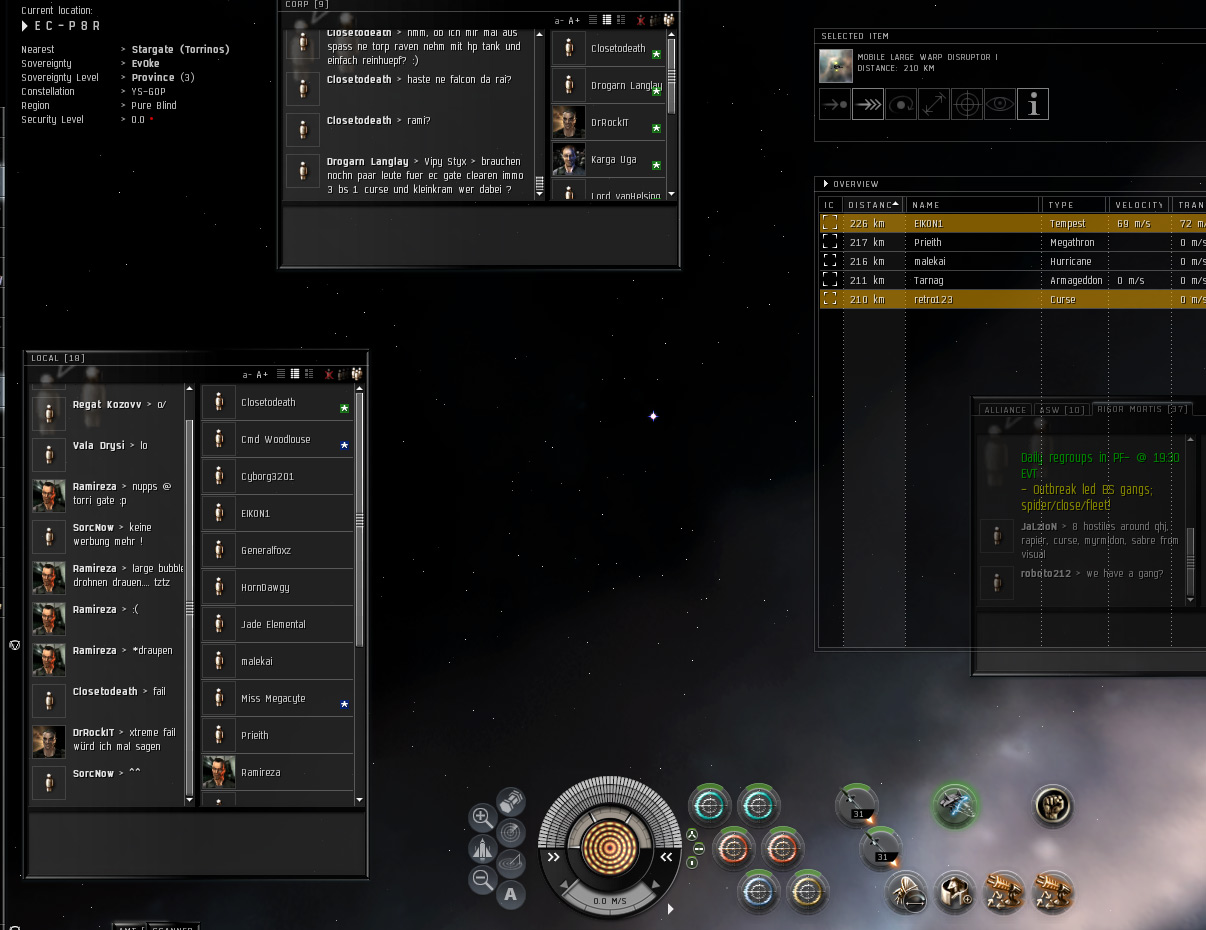Viewport: 1206px width, 930px height.
Task: Click the zoom in magnifier on HUD
Action: tap(482, 817)
